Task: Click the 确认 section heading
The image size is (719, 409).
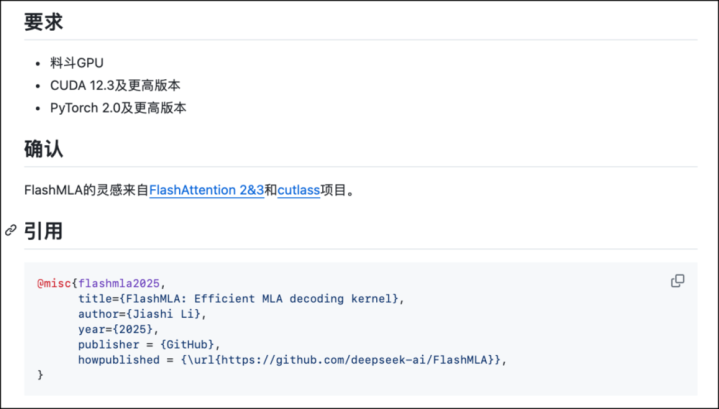Action: click(43, 149)
